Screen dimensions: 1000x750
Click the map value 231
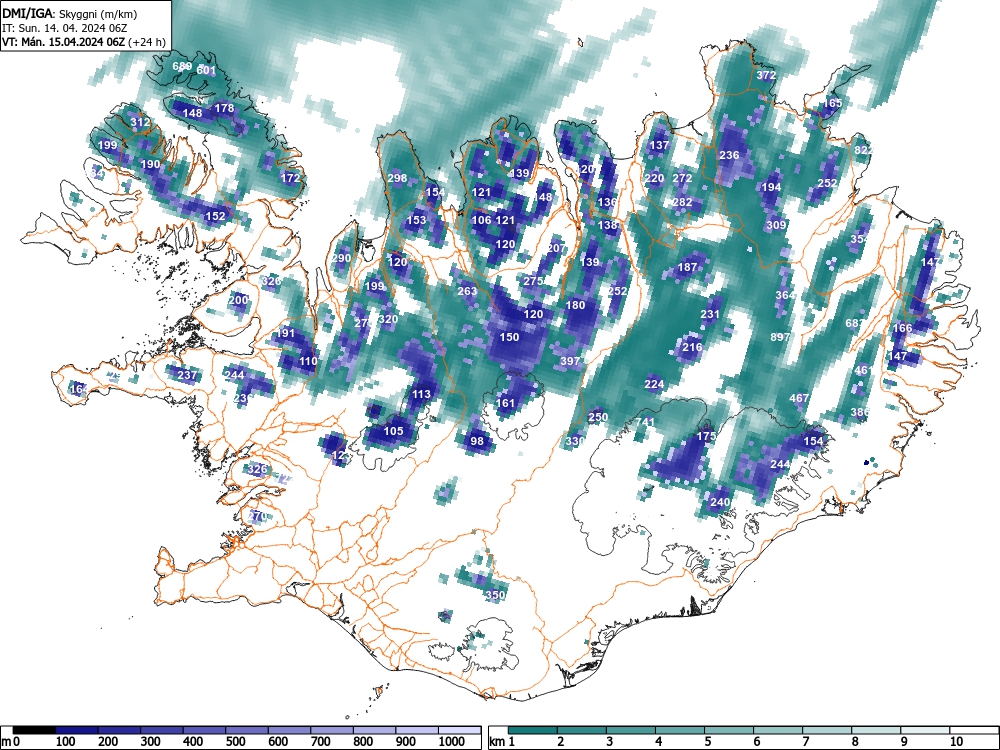click(x=710, y=314)
